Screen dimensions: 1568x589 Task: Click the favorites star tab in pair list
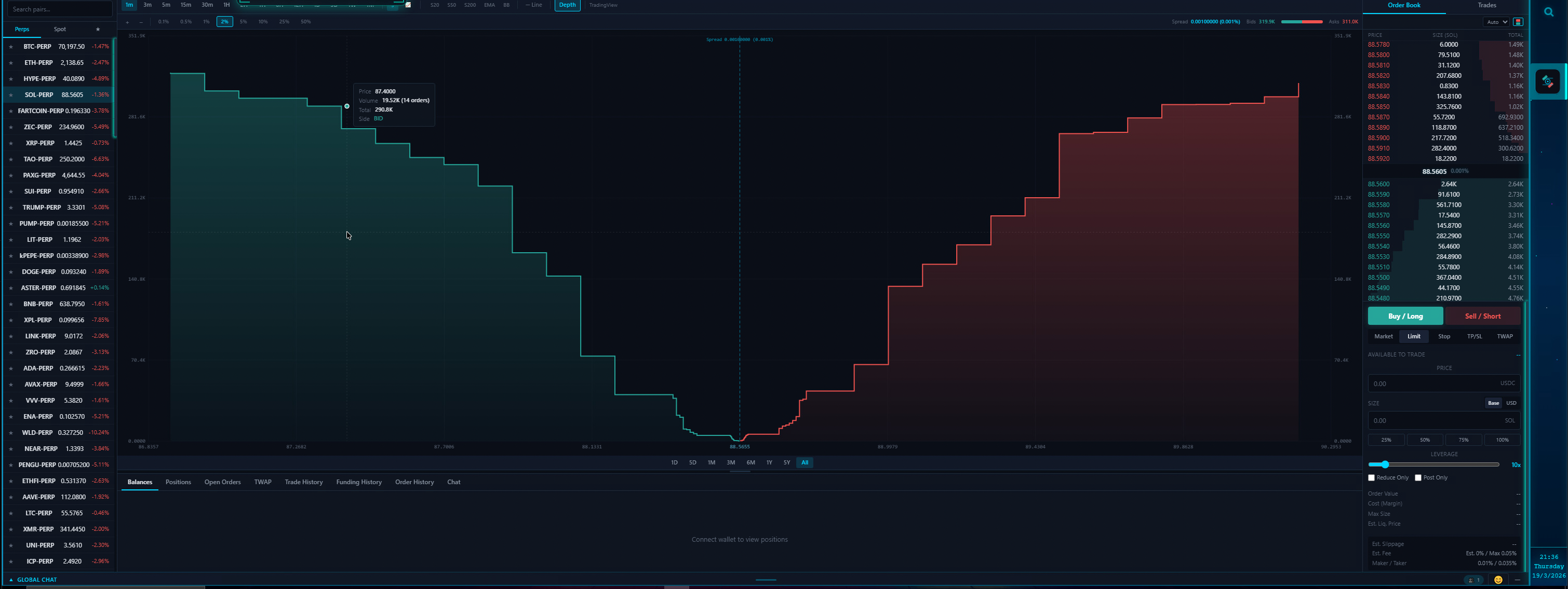[x=98, y=29]
